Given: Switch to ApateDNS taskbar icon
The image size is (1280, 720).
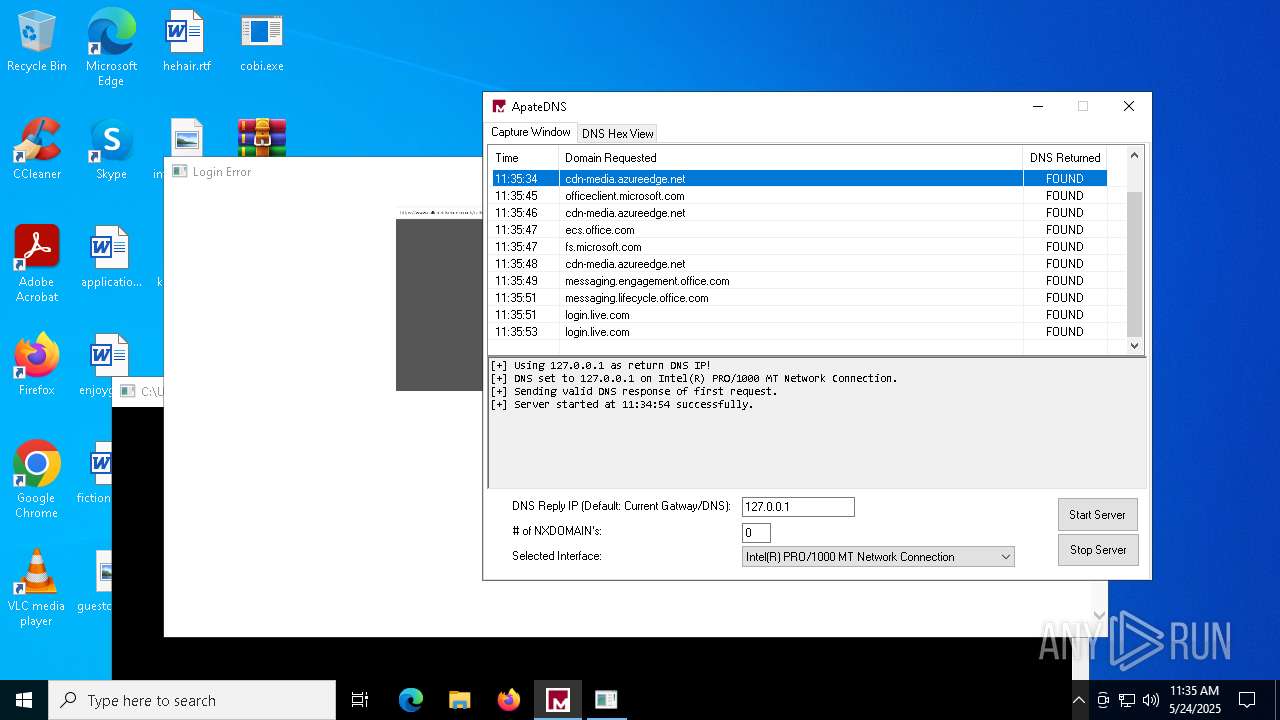Looking at the screenshot, I should click(557, 700).
